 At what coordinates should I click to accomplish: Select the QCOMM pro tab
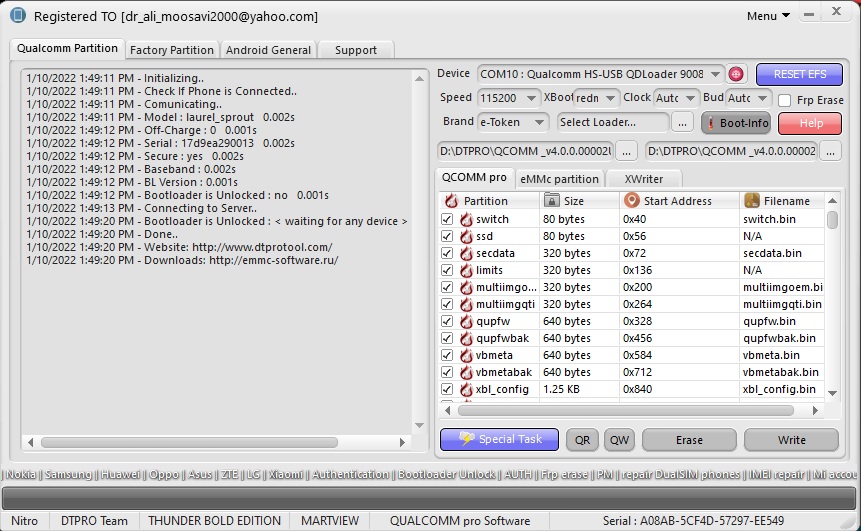pos(474,177)
